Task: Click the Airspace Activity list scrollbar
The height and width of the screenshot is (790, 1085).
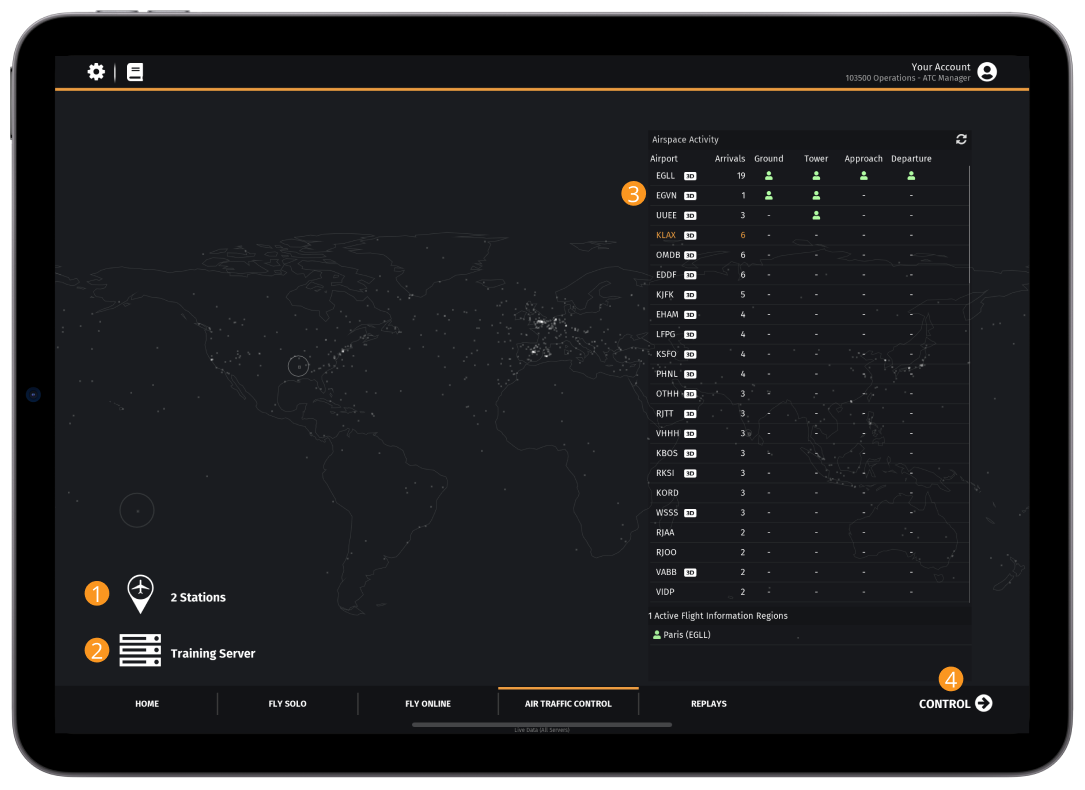Action: tap(969, 380)
